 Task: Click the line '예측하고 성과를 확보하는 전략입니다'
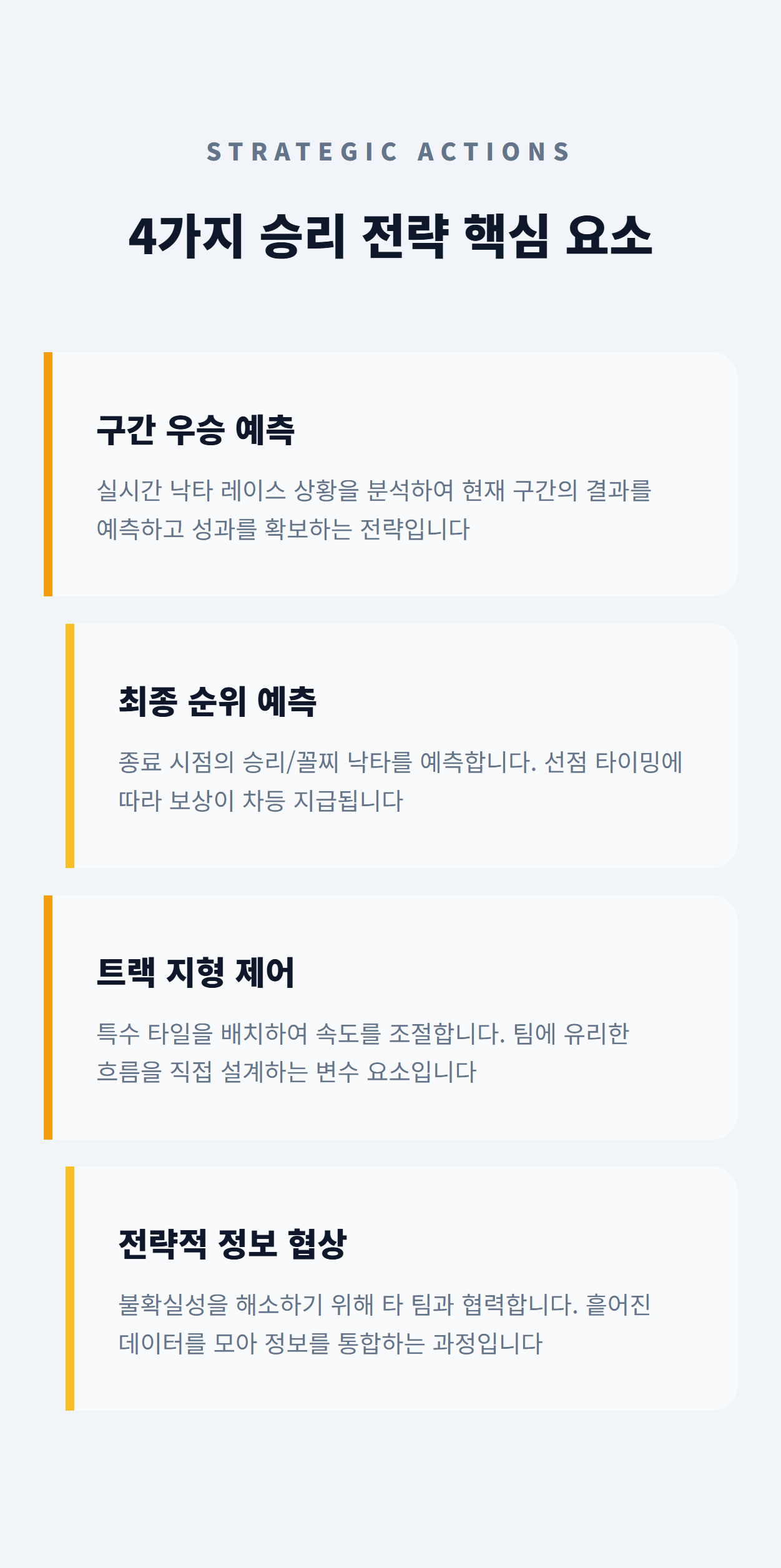pyautogui.click(x=283, y=530)
